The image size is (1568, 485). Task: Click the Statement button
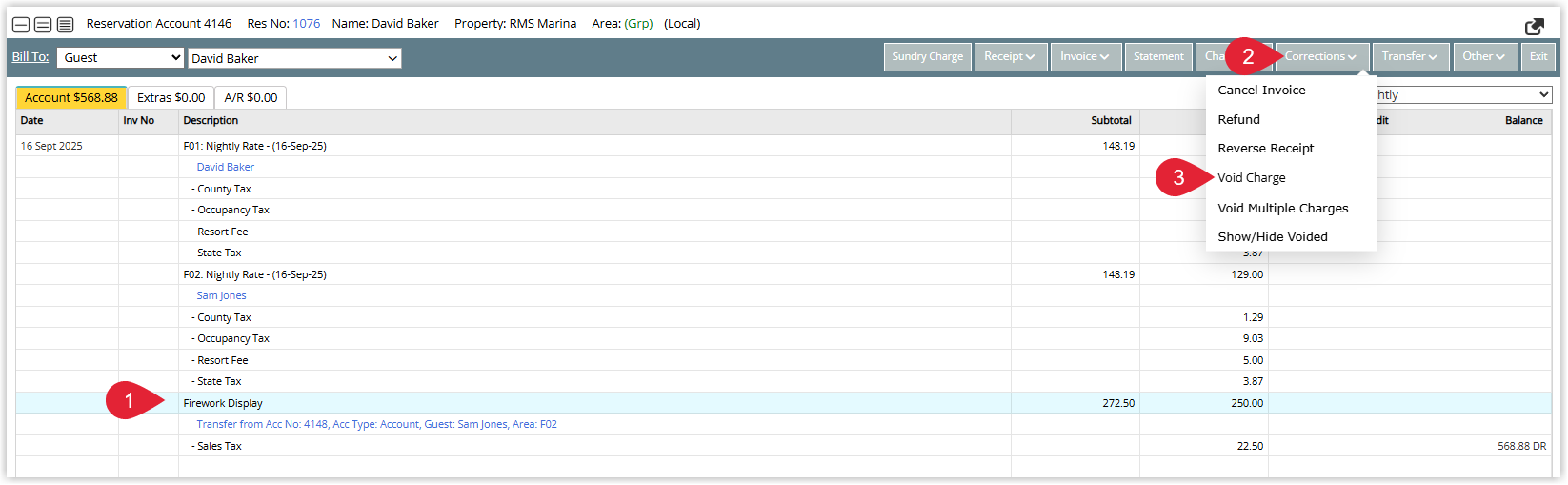(x=1158, y=56)
